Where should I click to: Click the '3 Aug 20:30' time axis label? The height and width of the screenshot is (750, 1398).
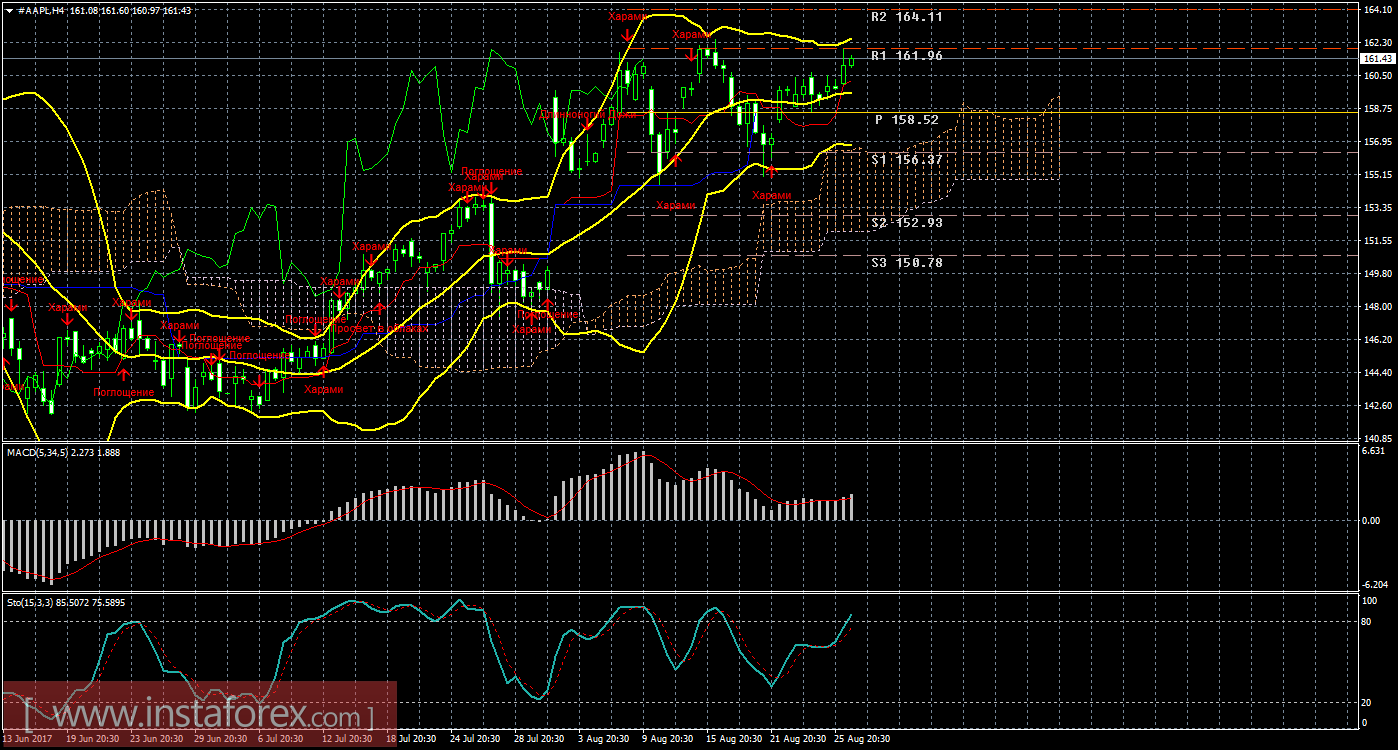pos(602,739)
